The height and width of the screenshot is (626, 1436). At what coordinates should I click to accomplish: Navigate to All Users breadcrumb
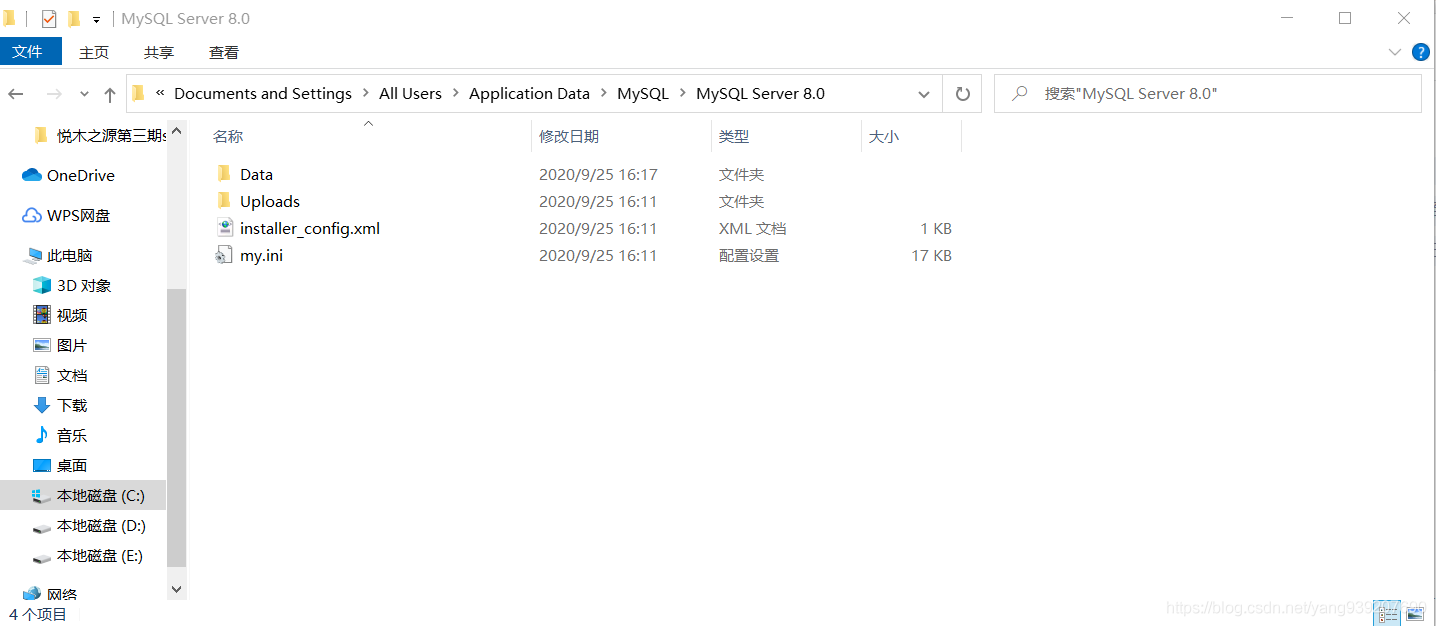tap(410, 93)
